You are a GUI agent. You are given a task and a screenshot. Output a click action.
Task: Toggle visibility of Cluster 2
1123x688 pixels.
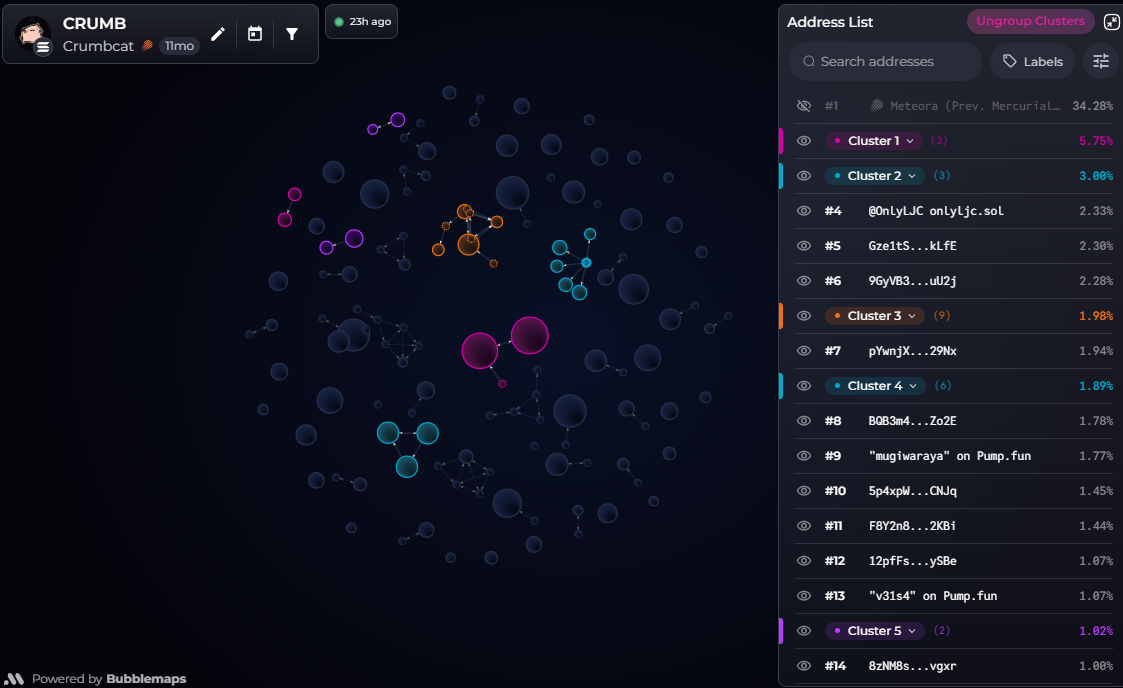(x=804, y=176)
